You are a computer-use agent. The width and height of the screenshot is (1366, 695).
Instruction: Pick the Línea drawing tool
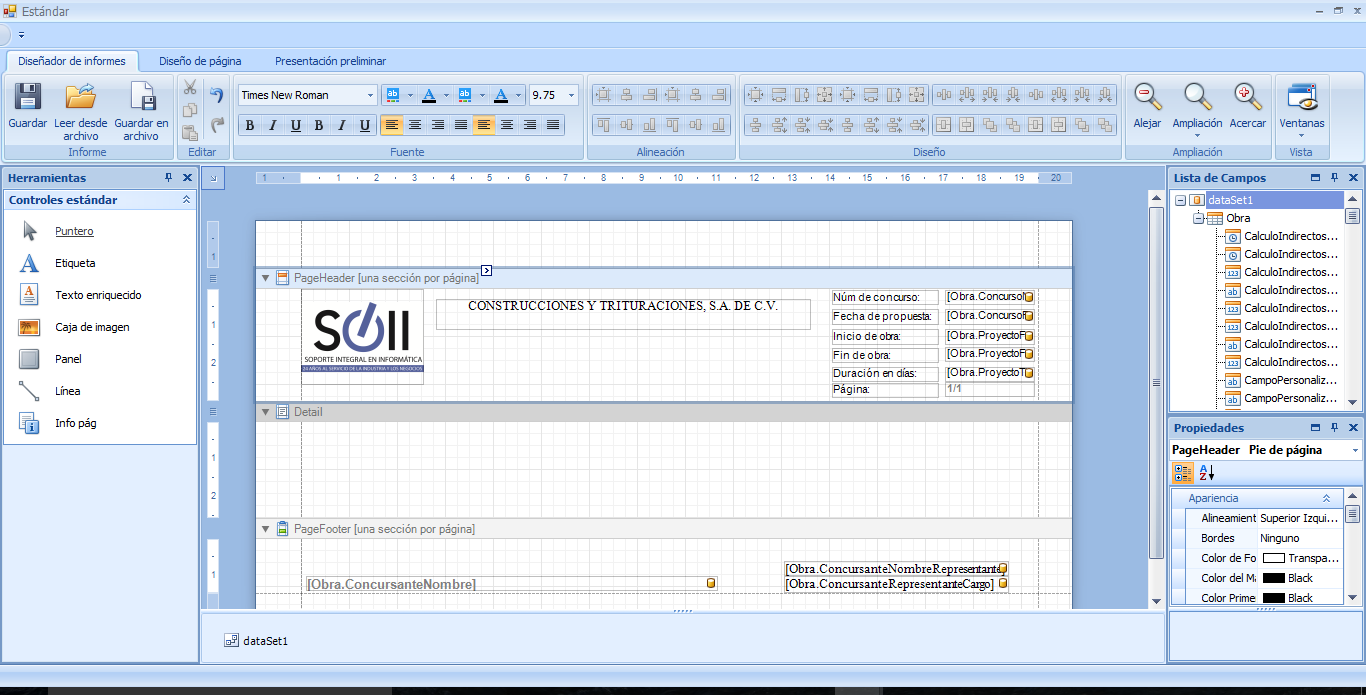67,391
